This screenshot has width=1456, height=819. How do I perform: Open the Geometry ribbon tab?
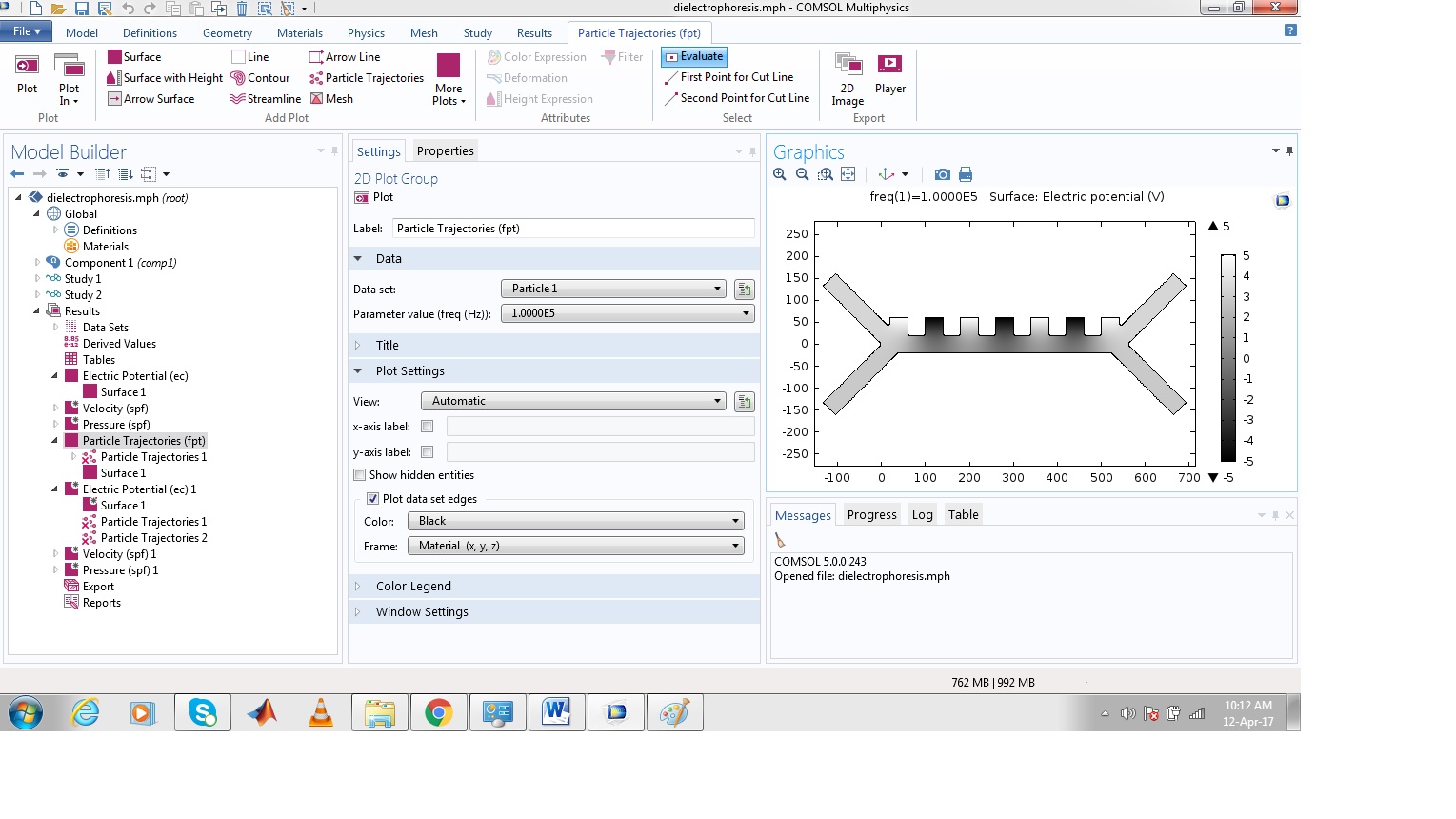pyautogui.click(x=227, y=33)
